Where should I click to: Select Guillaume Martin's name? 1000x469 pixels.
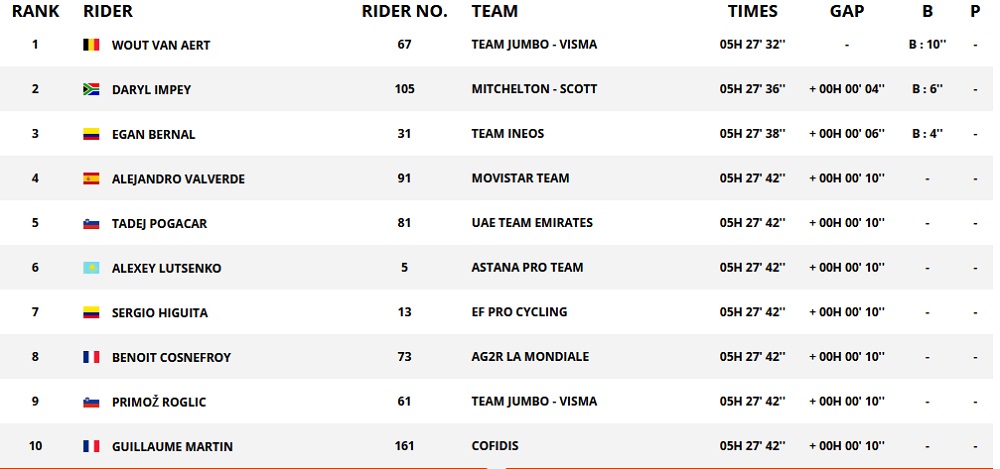coord(172,447)
